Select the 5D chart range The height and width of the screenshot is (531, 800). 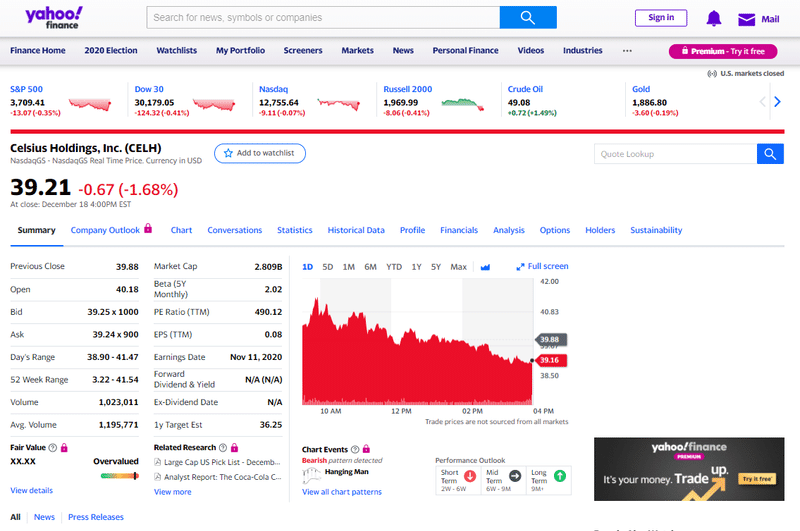(x=328, y=267)
